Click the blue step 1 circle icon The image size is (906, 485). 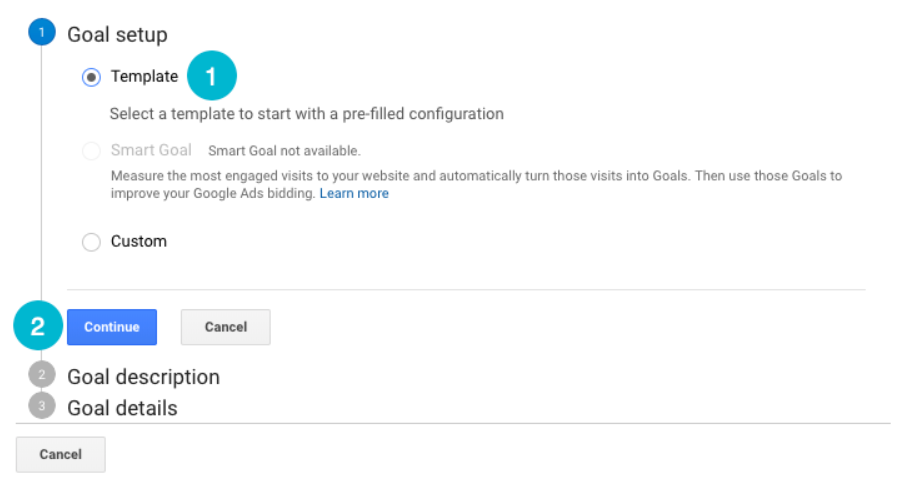(41, 33)
